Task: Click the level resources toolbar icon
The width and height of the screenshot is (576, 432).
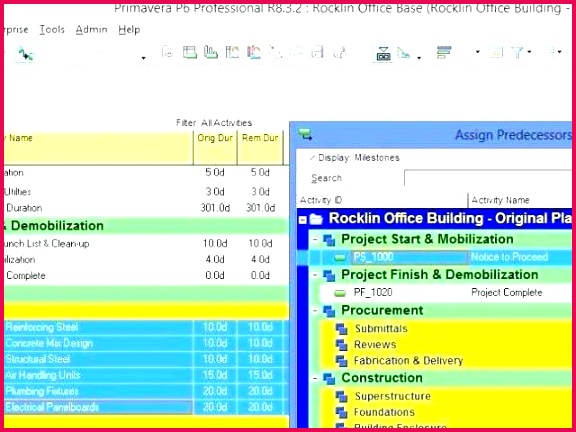Action: click(404, 53)
